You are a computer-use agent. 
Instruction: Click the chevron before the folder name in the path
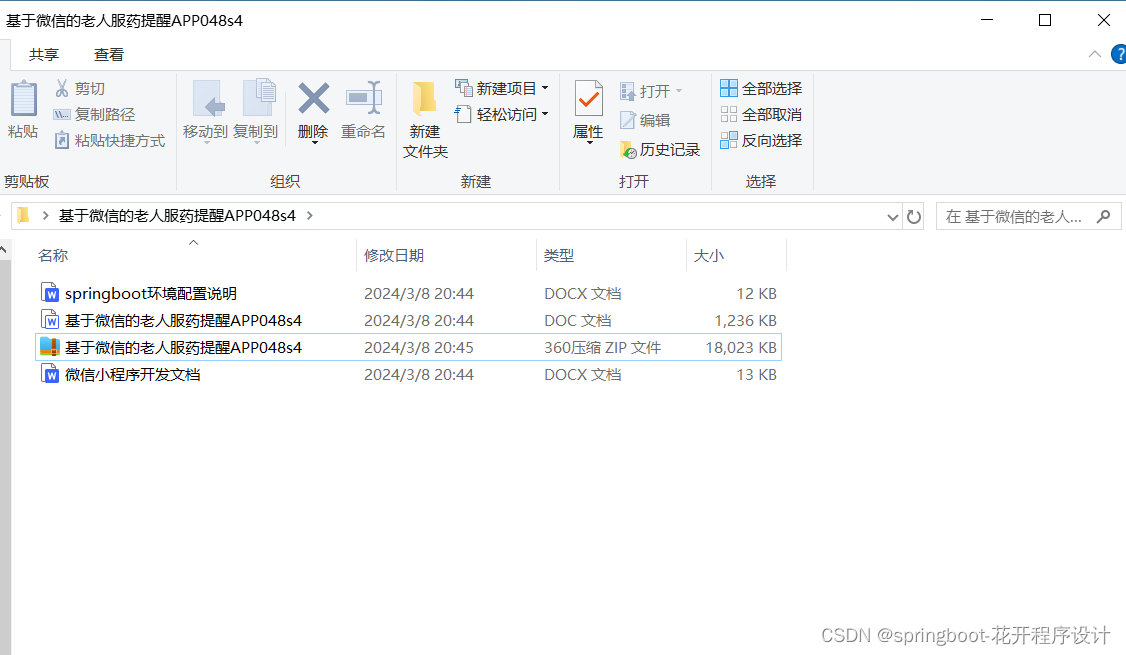click(x=45, y=215)
